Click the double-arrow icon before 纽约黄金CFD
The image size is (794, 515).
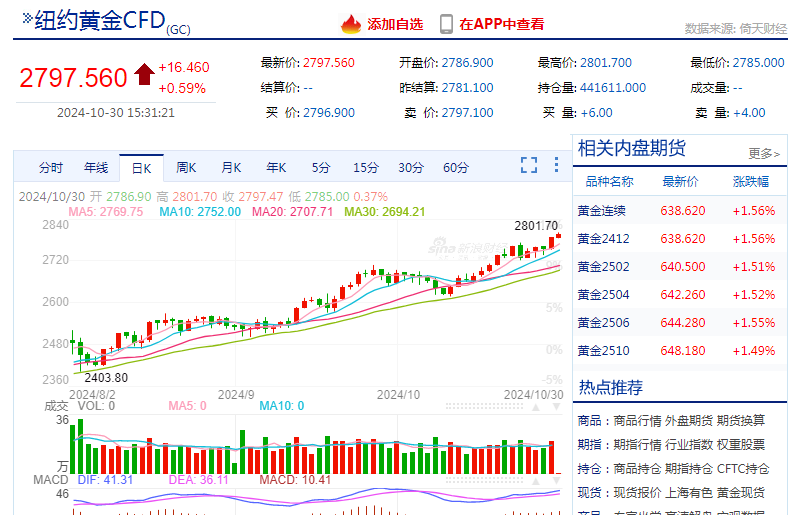27,19
